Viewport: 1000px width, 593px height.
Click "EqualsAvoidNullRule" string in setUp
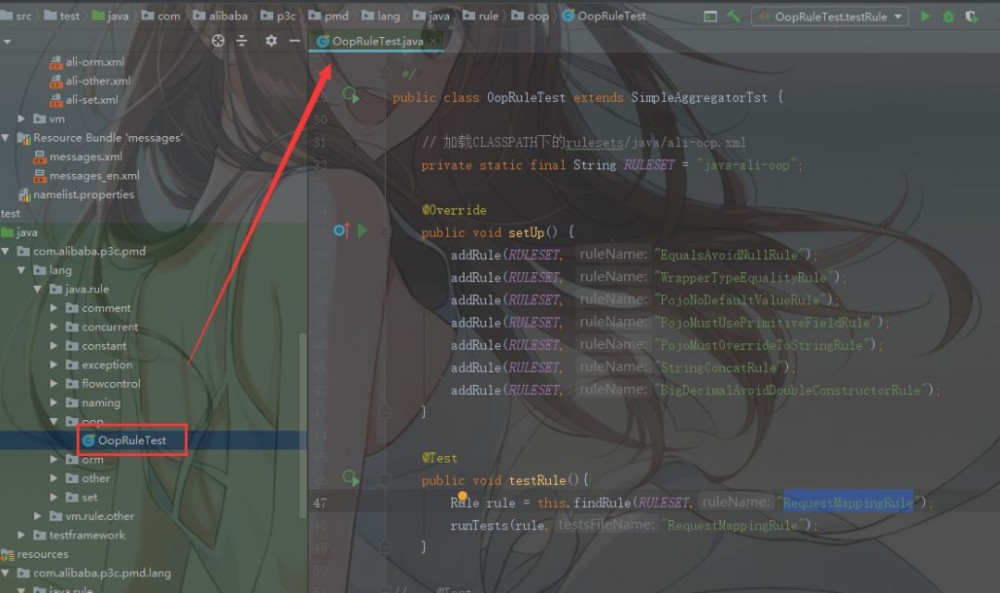pyautogui.click(x=732, y=255)
